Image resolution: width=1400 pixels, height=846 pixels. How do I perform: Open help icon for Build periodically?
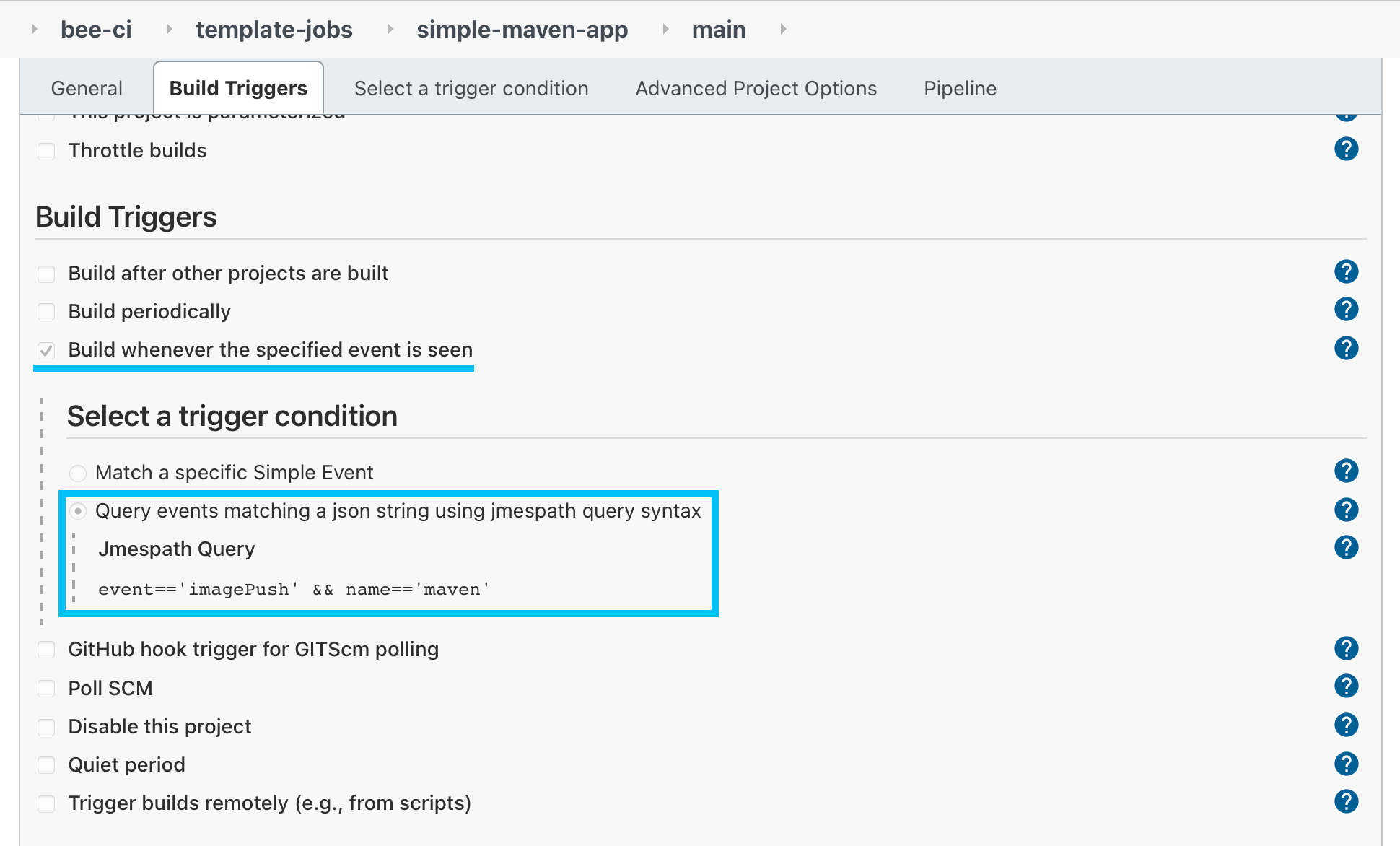(1346, 310)
